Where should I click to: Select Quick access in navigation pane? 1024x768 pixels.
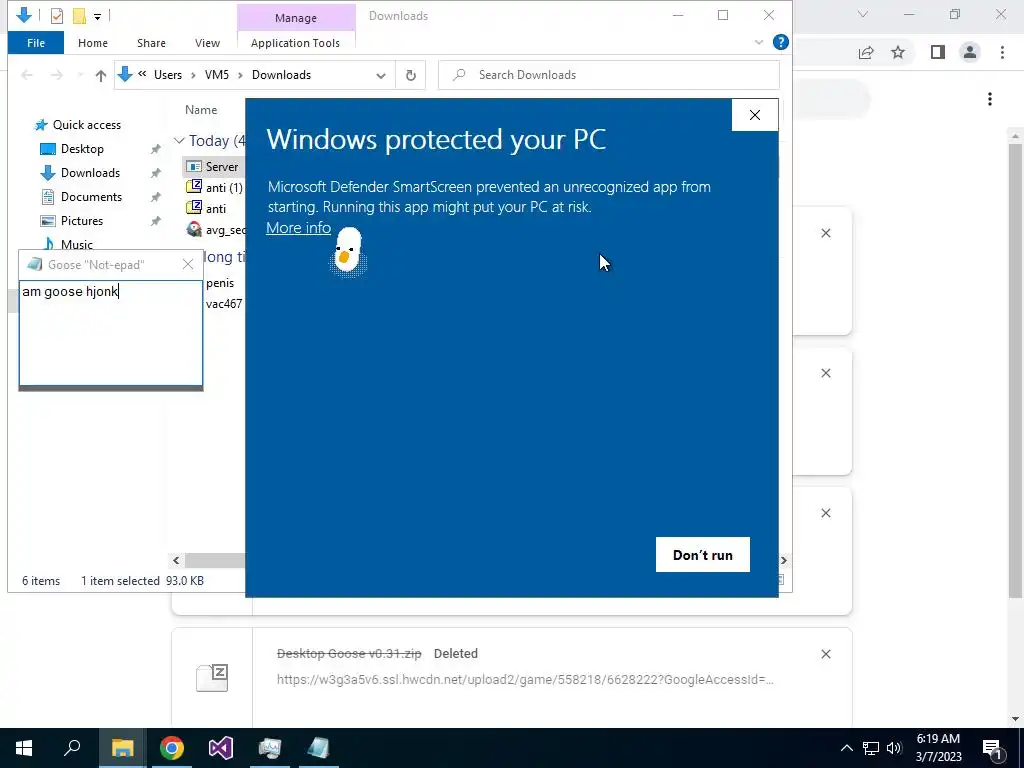pyautogui.click(x=78, y=125)
